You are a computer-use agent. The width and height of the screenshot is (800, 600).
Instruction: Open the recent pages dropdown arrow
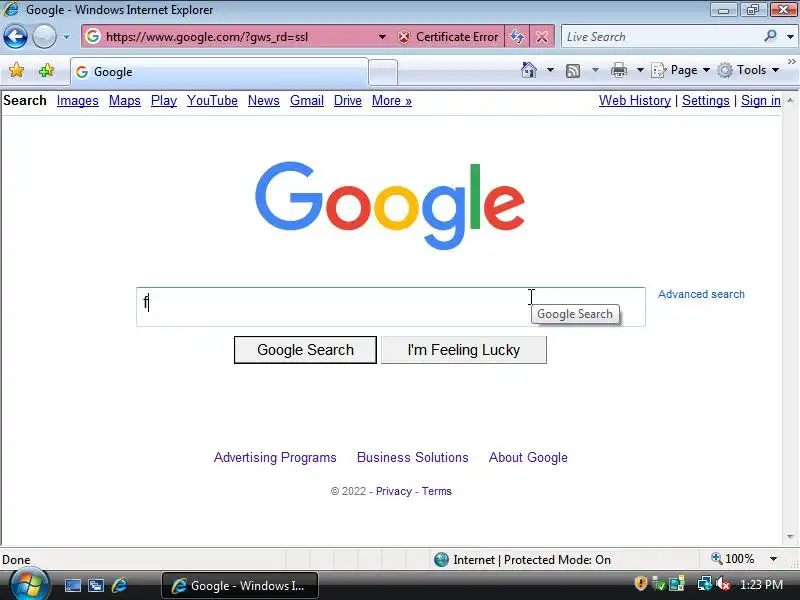point(66,37)
